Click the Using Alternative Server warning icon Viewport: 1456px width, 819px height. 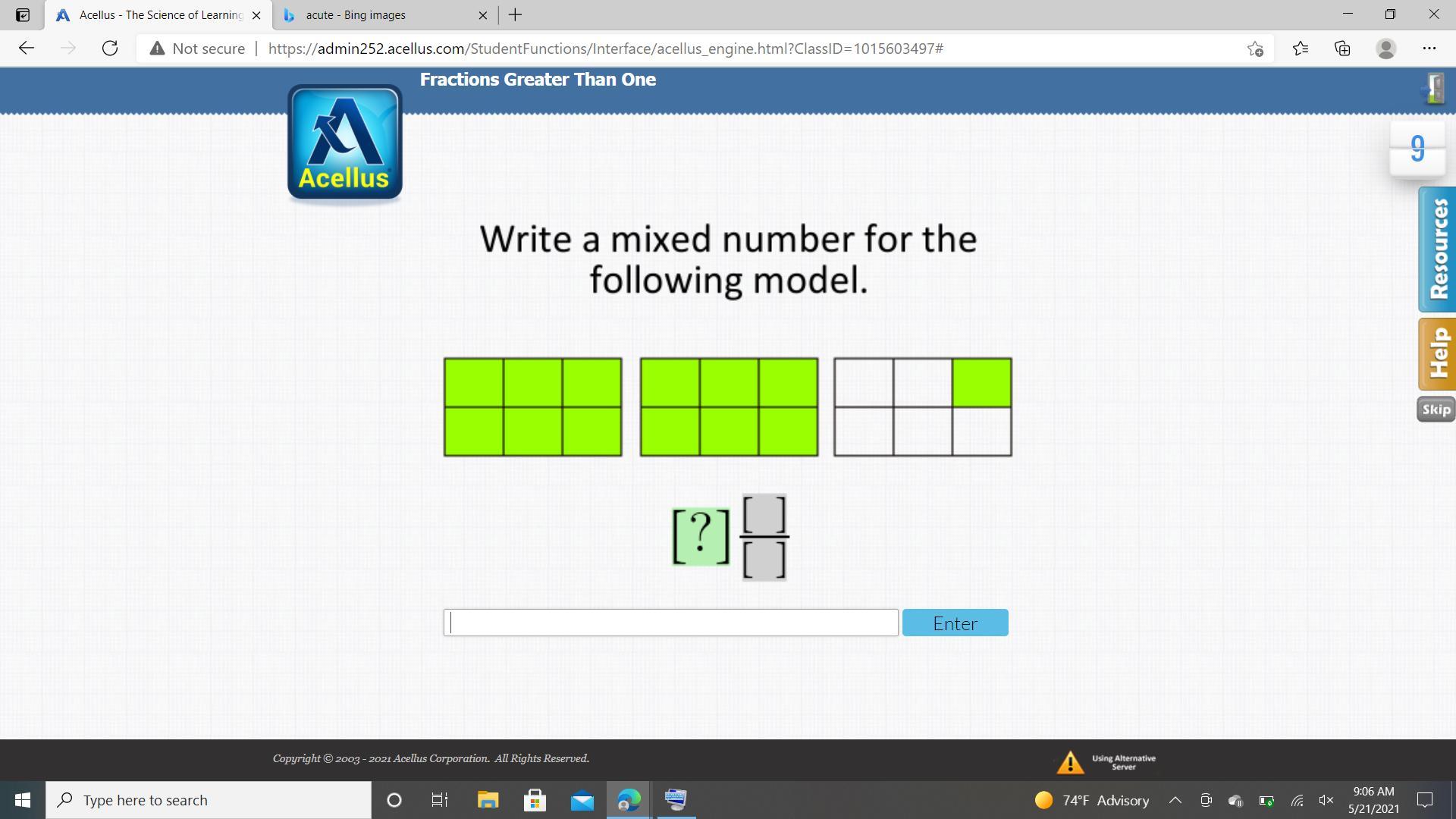click(1070, 762)
